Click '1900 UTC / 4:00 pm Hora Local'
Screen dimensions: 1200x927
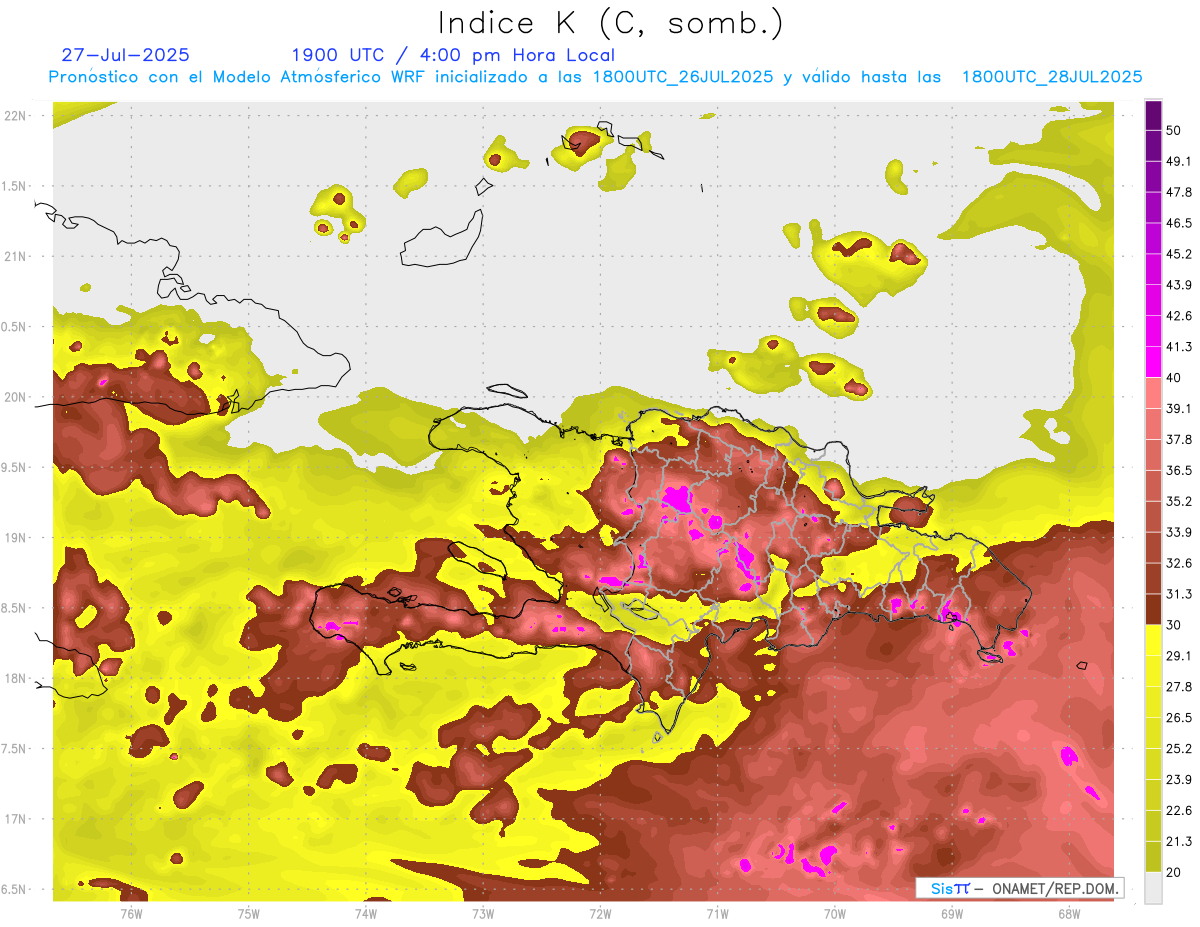(453, 55)
